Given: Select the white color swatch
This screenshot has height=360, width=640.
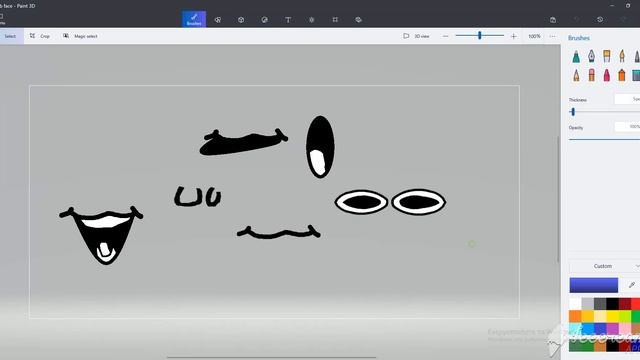Looking at the screenshot, I should click(x=575, y=304).
